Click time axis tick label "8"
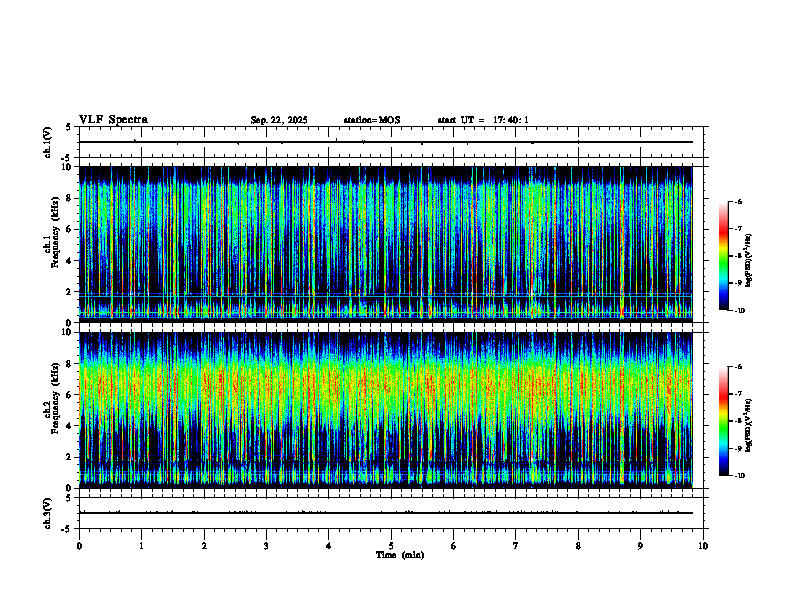This screenshot has height=612, width=792. tap(578, 546)
